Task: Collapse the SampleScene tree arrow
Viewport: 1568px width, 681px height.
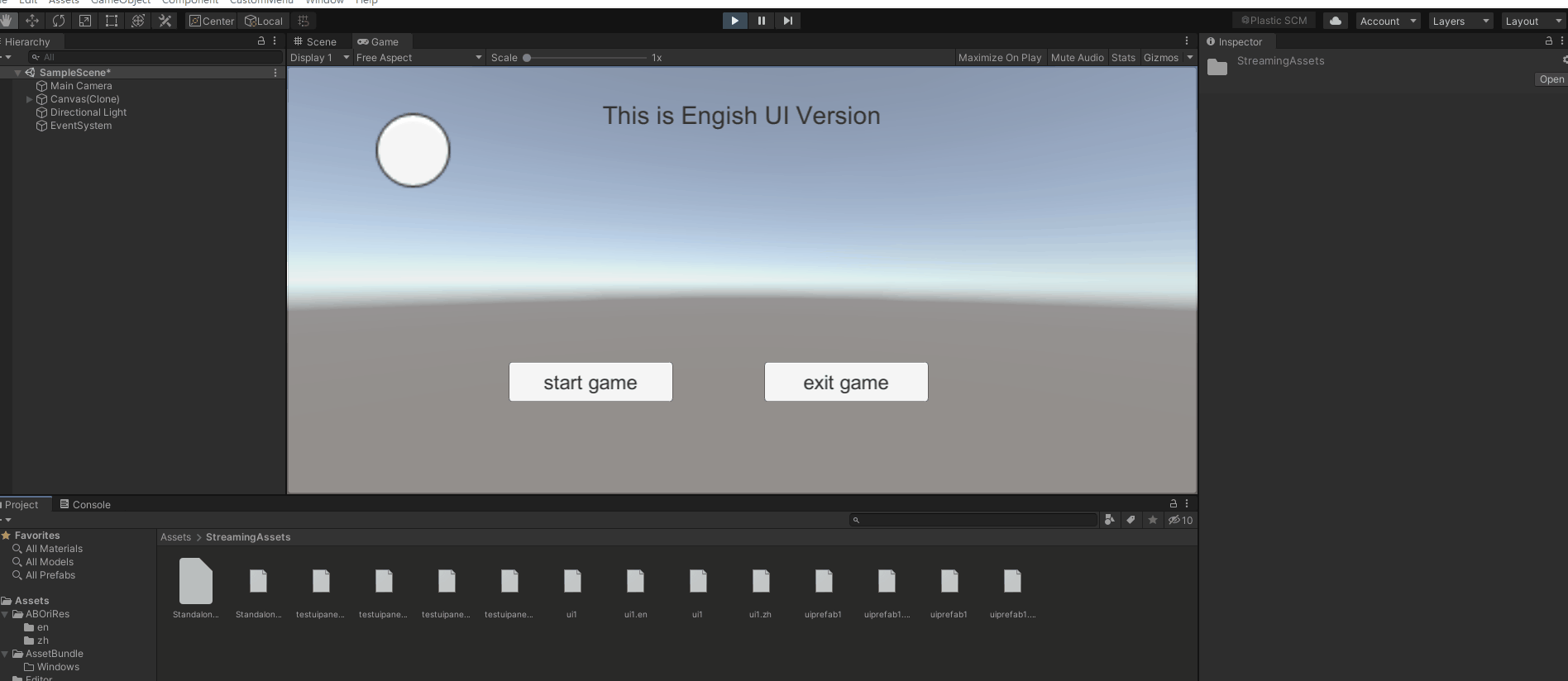Action: 17,73
